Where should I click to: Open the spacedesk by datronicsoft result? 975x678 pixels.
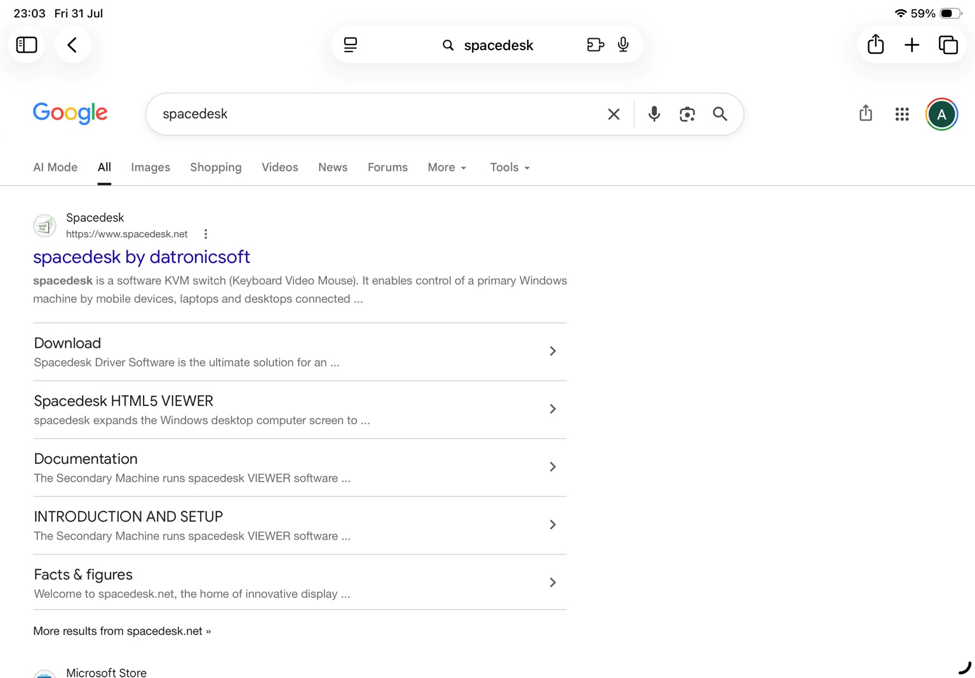point(142,257)
